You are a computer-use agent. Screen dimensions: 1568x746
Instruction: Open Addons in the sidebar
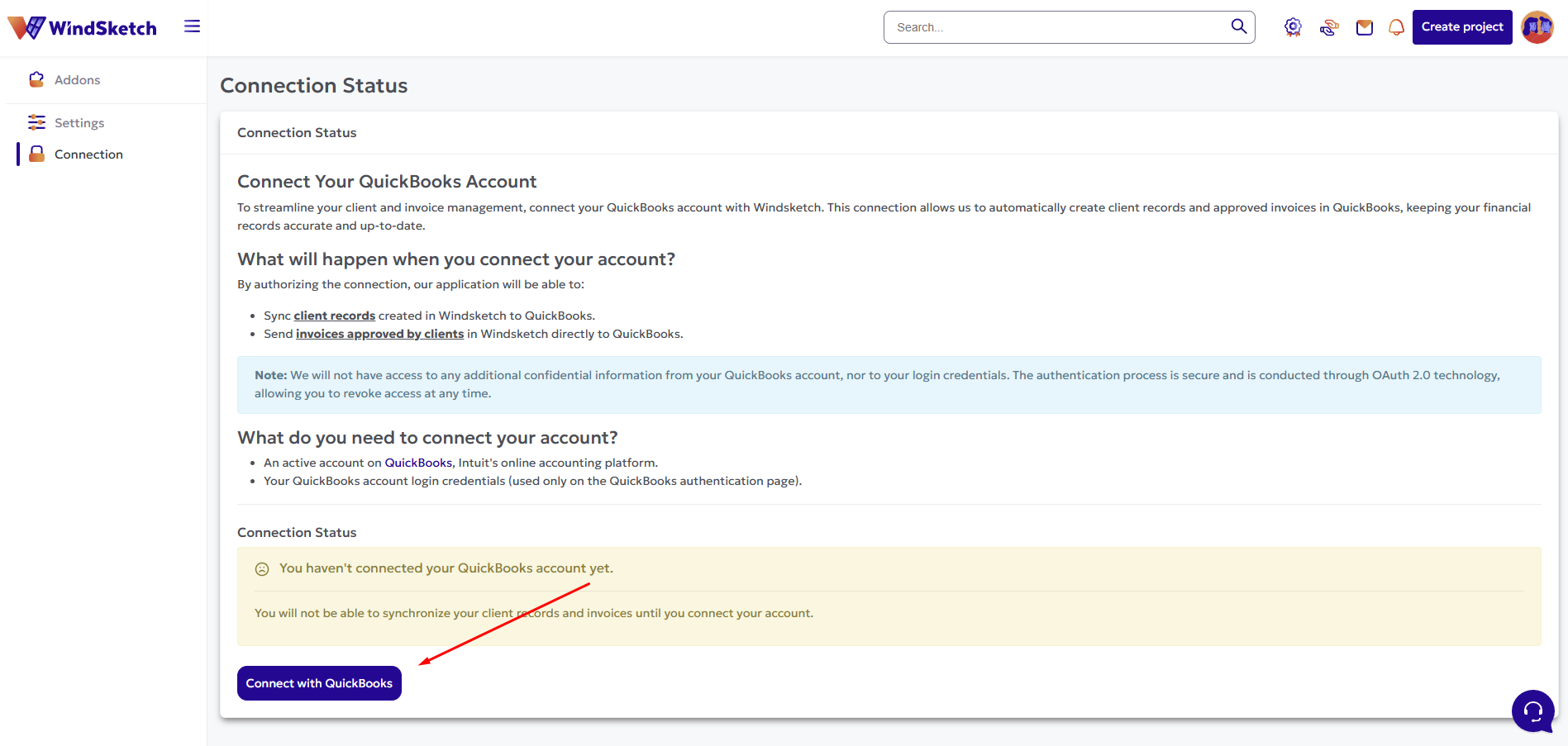(x=77, y=80)
